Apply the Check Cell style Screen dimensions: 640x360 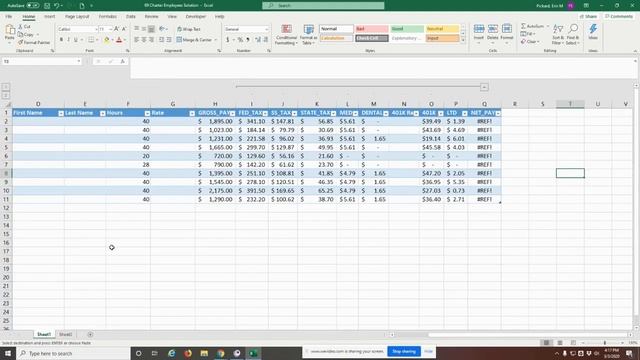click(371, 38)
